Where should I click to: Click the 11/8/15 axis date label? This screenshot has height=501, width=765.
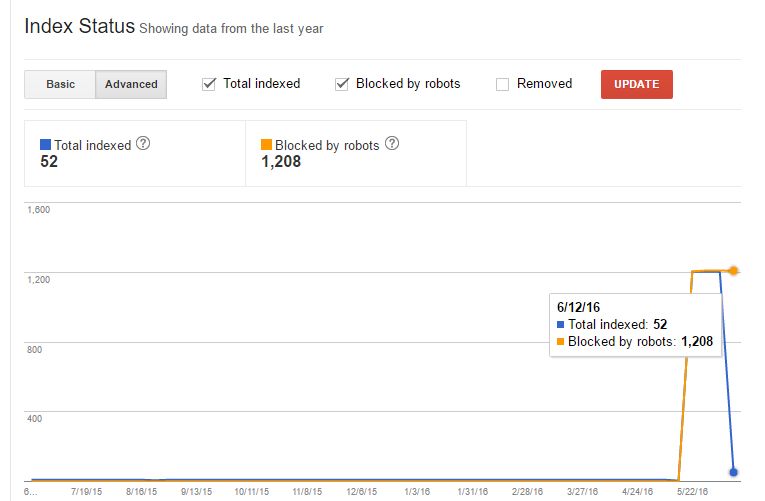[307, 492]
